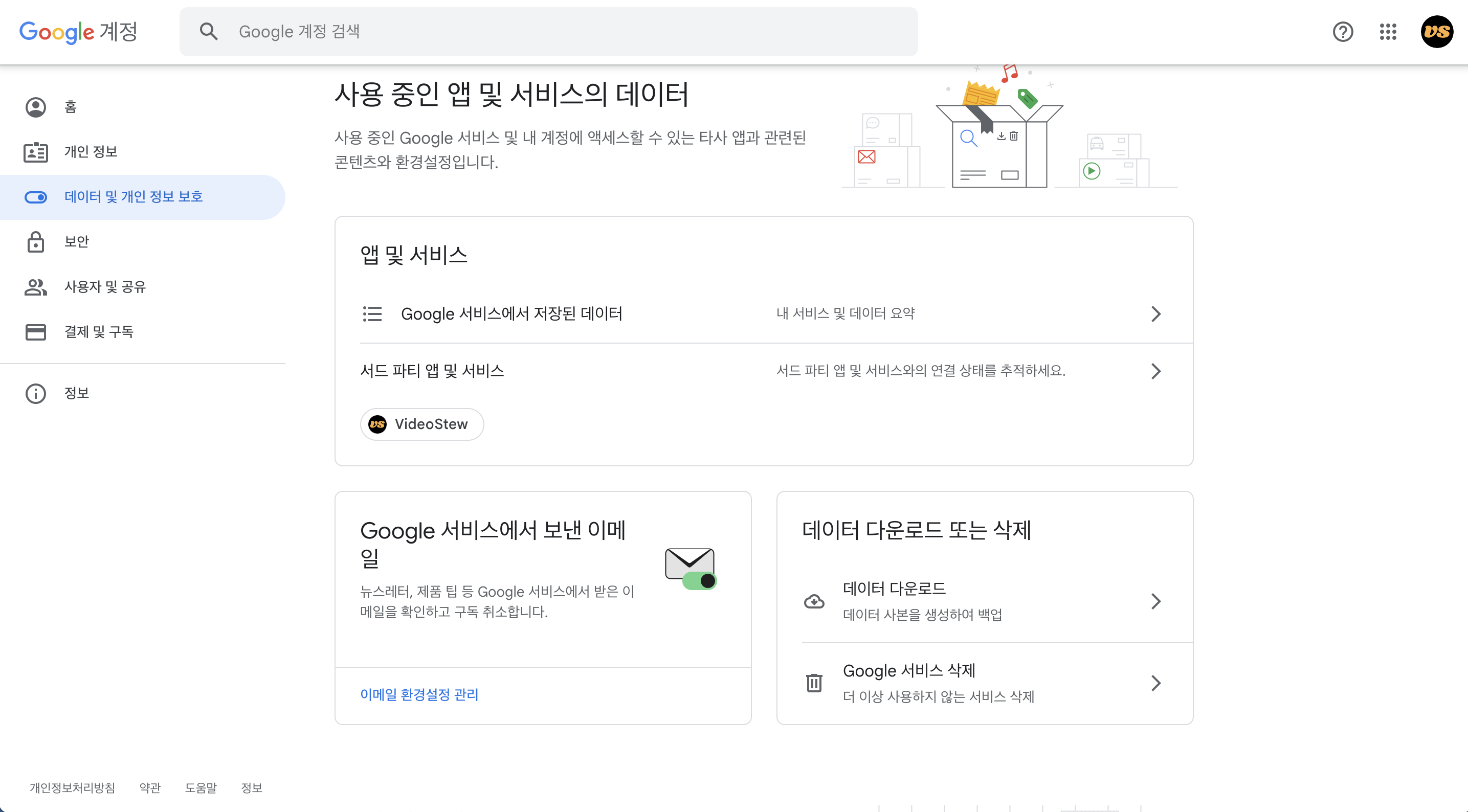Click the email toggle illustration
1468x812 pixels.
(x=690, y=568)
